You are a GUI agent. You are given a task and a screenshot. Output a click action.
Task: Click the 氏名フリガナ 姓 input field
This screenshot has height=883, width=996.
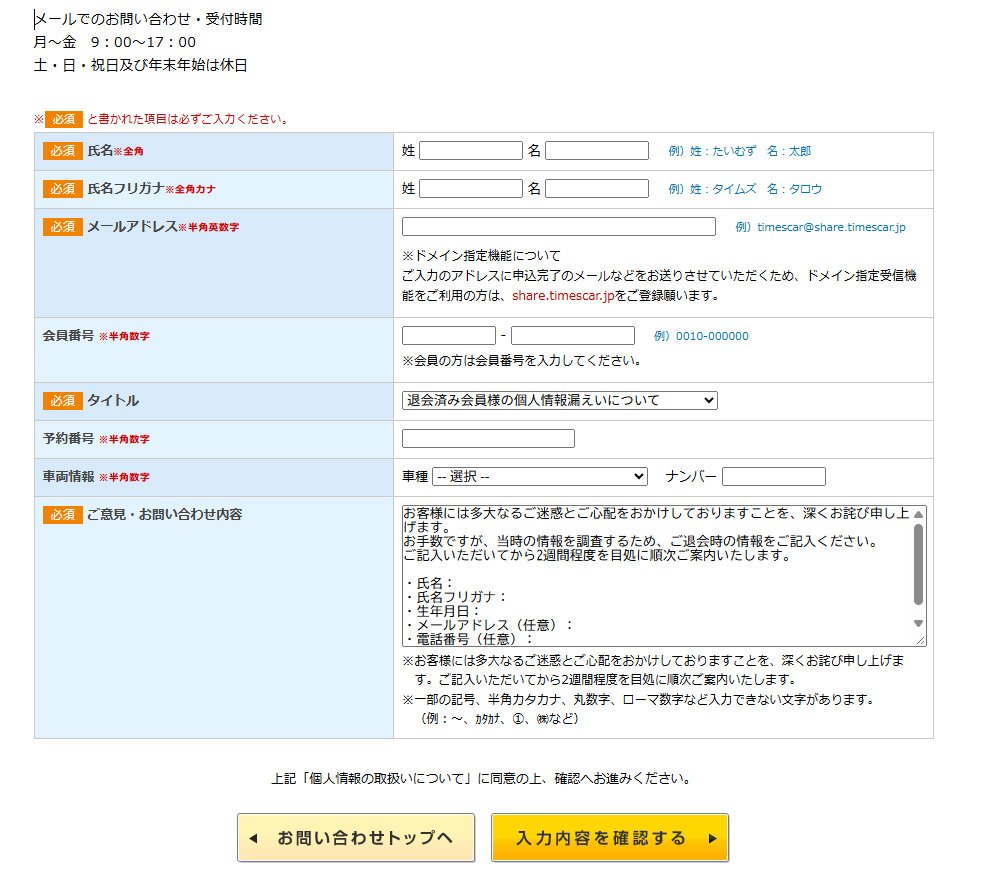(x=471, y=189)
